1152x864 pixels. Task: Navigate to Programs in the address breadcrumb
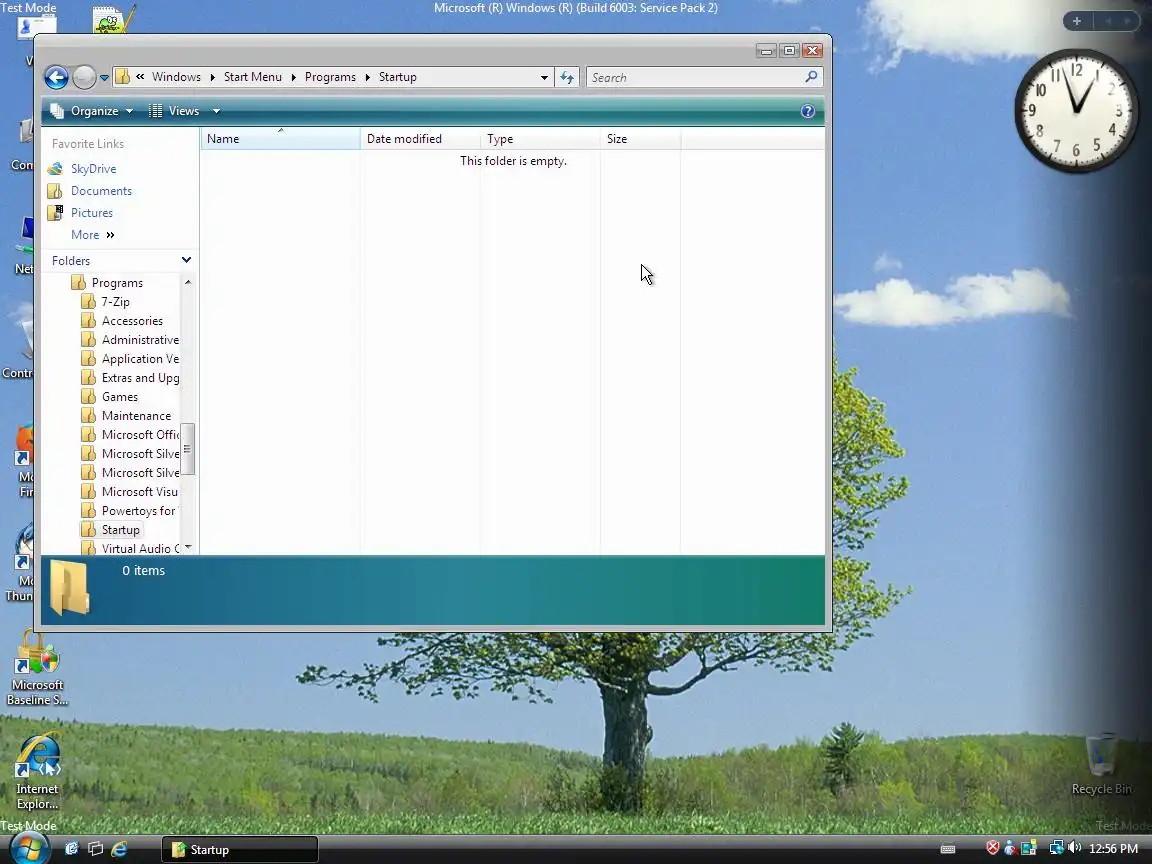point(330,77)
